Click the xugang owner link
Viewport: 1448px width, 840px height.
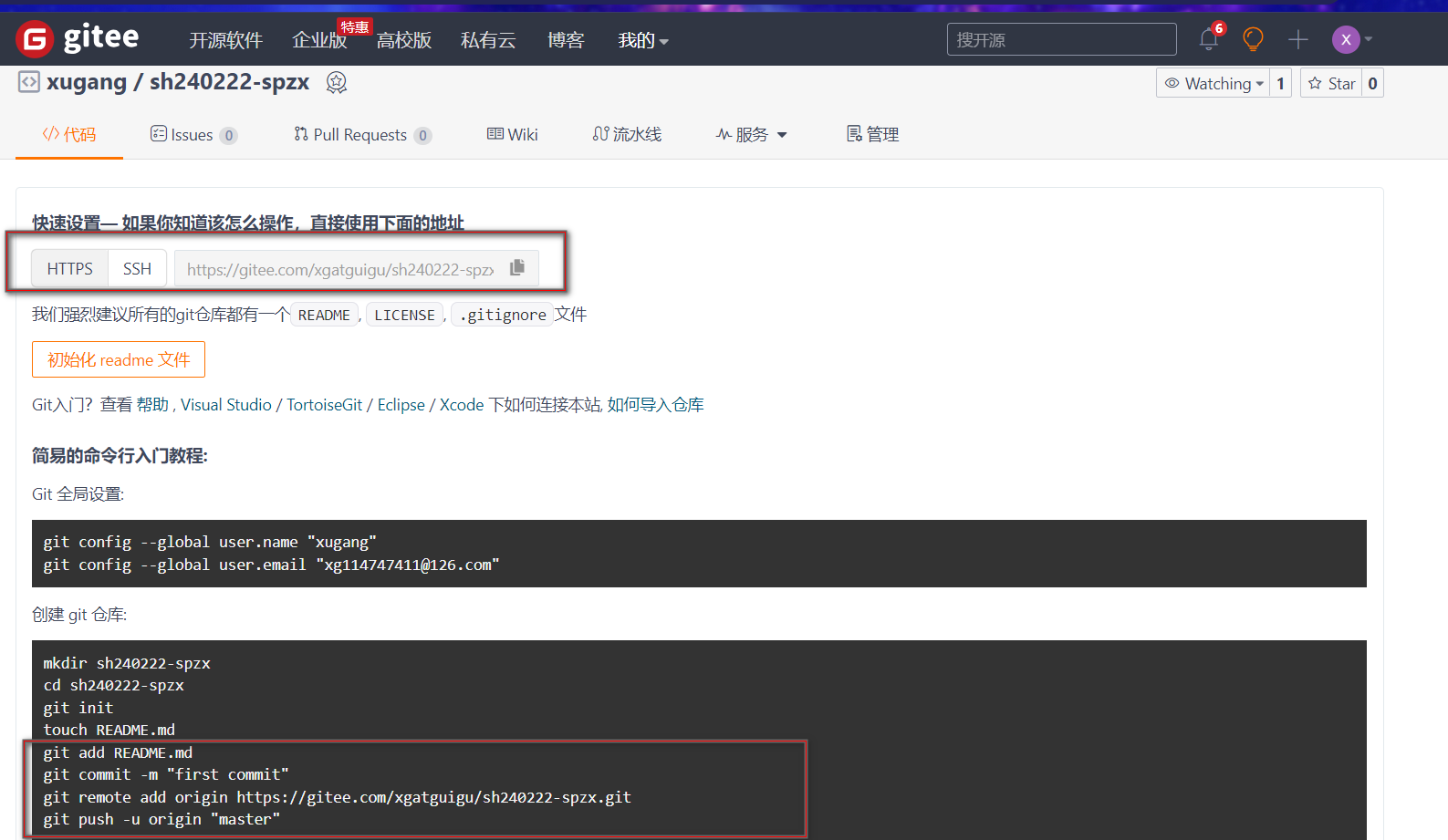pyautogui.click(x=87, y=82)
